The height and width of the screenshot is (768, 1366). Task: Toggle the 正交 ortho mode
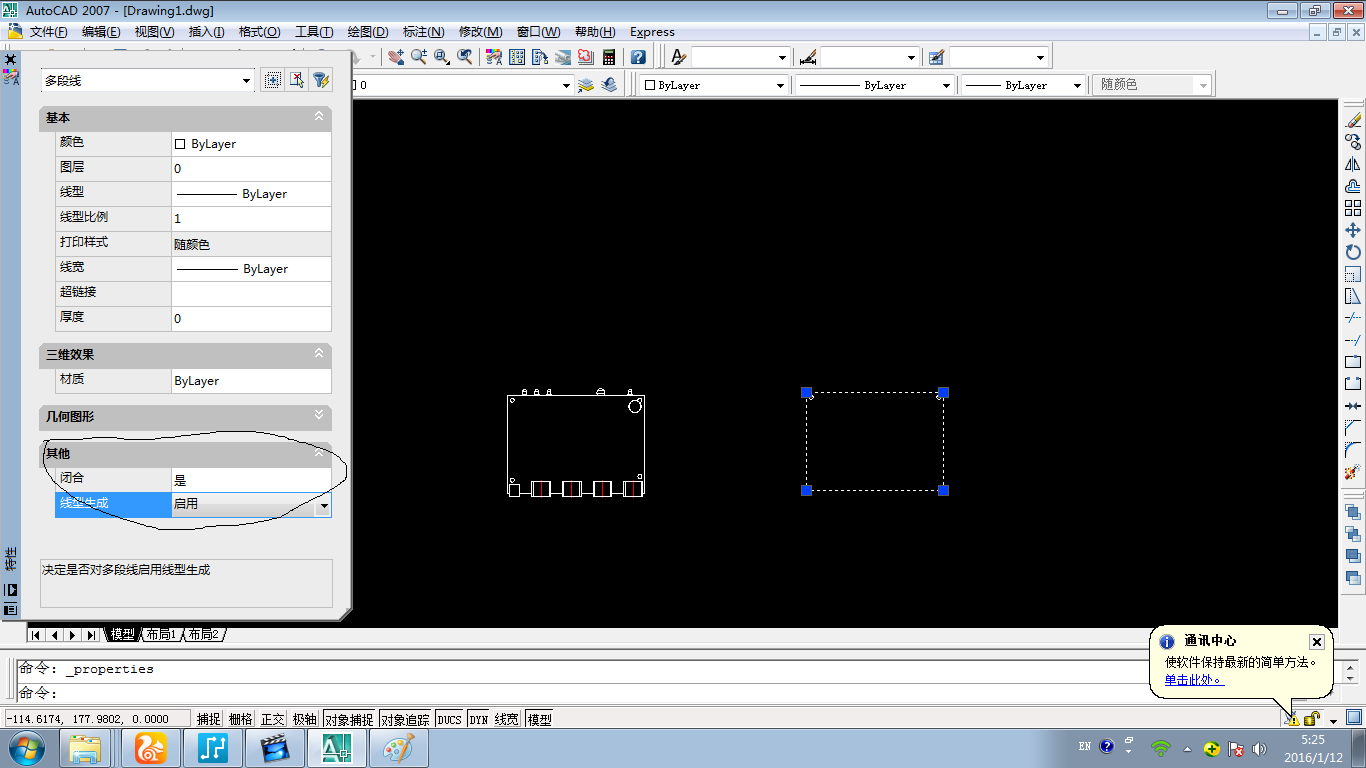272,719
